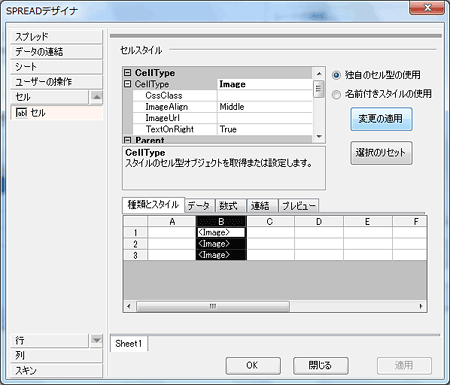450x385 pixels.
Task: Switch to the プレビュー tab
Action: [298, 206]
